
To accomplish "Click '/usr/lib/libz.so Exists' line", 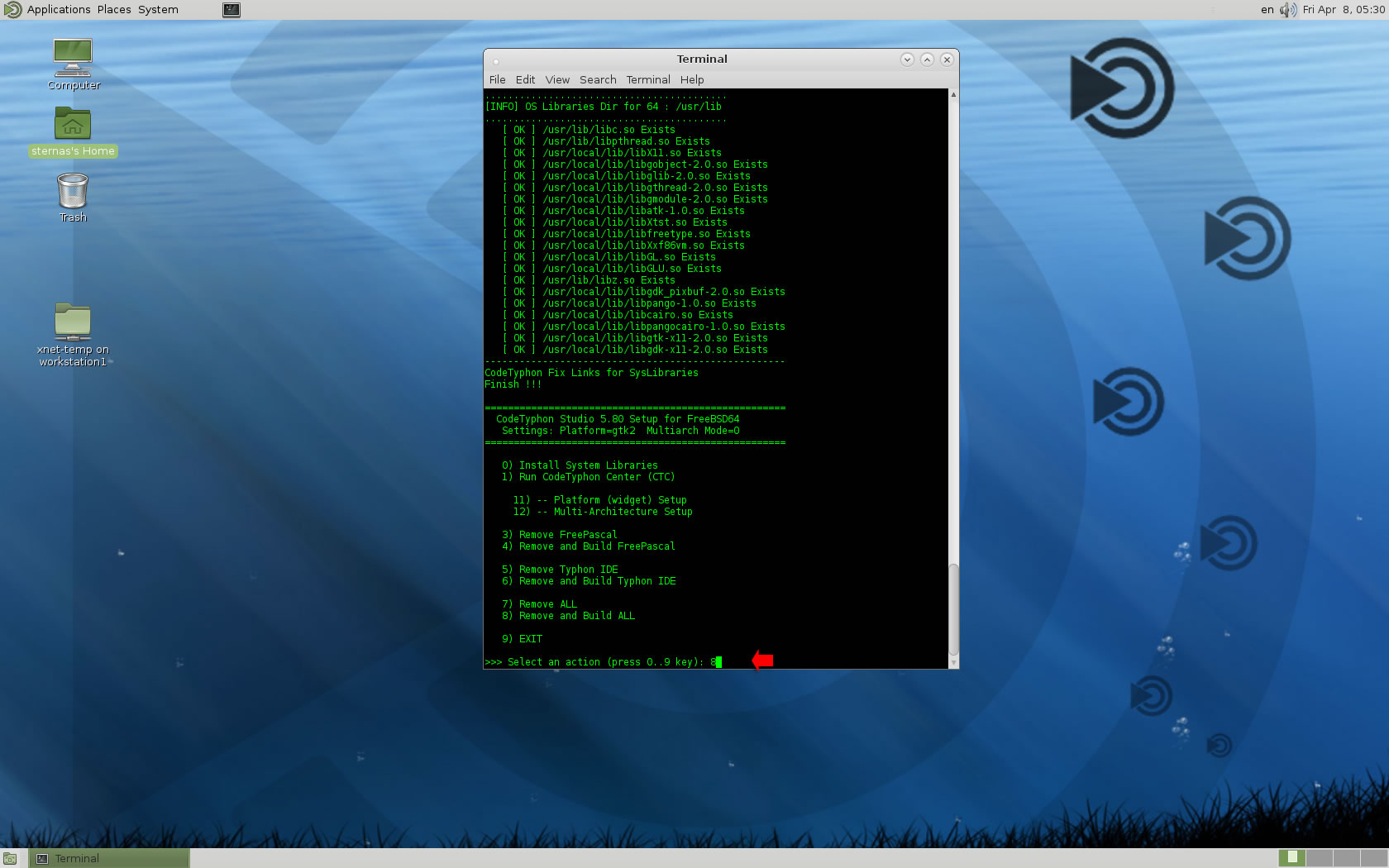I will coord(589,280).
